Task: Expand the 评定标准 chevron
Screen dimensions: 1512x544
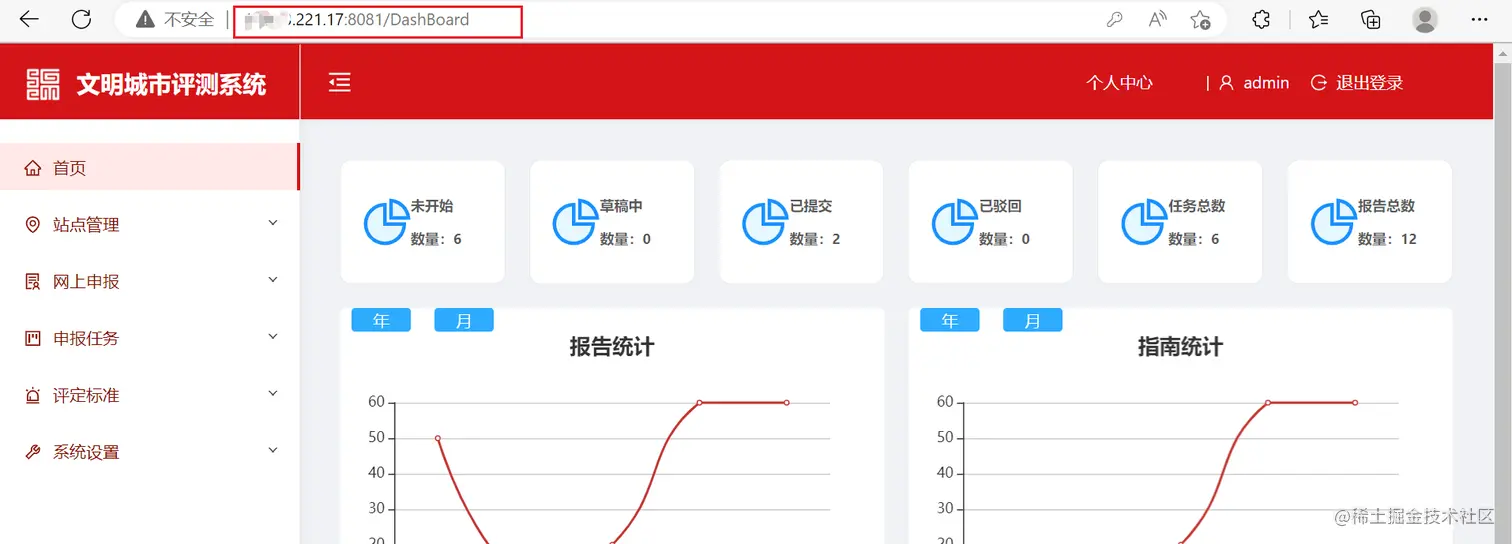Action: 273,394
